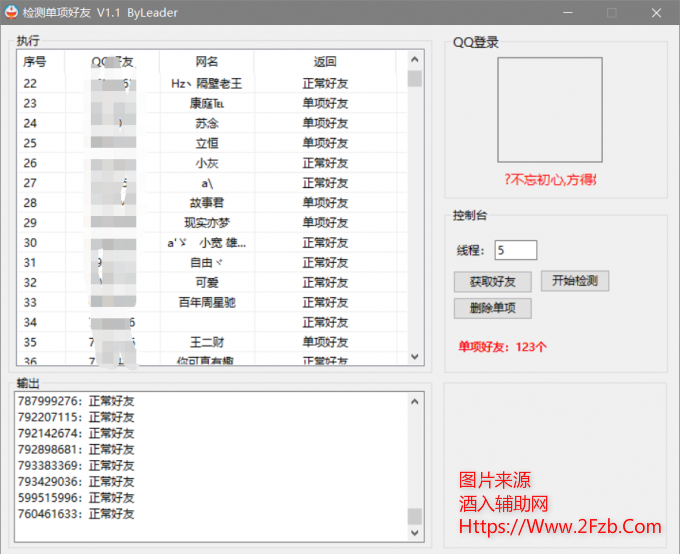Image resolution: width=680 pixels, height=554 pixels.
Task: Click output line 599515996: 正常好友
Action: tap(76, 498)
